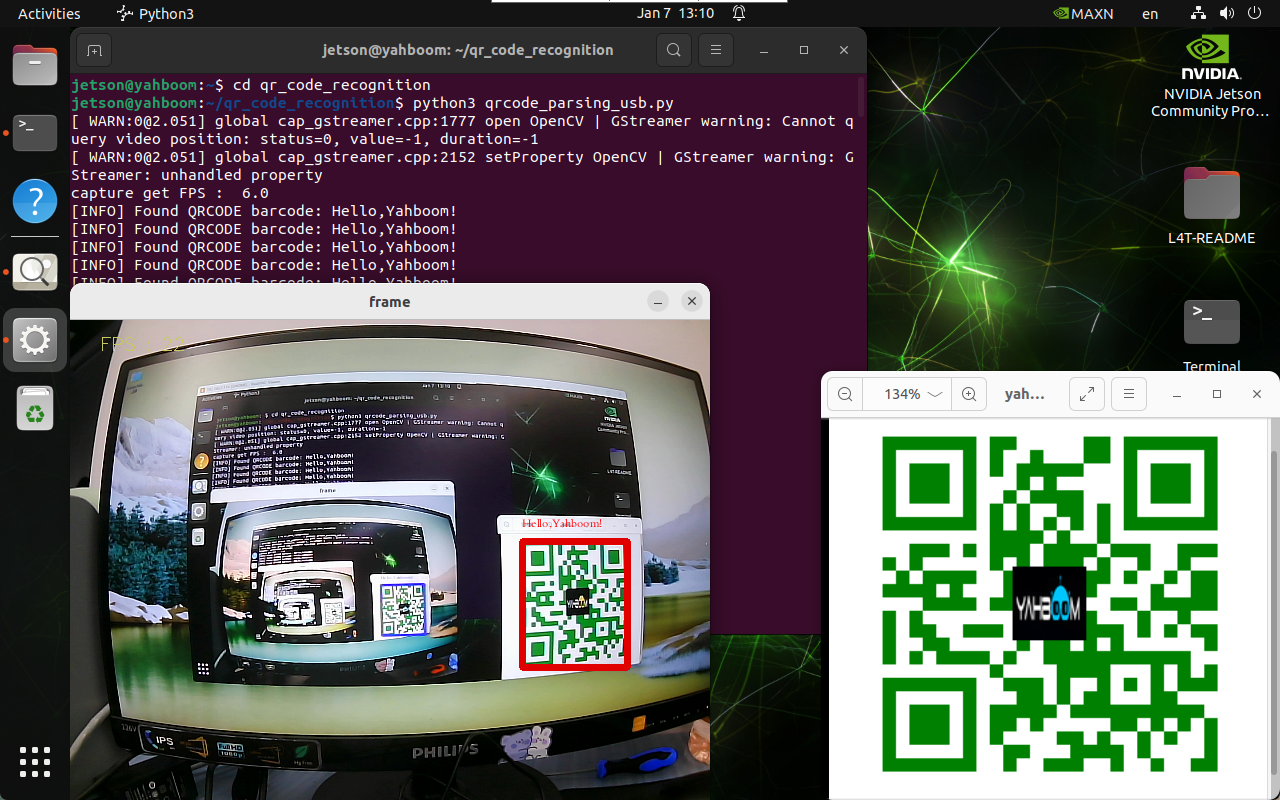Click the 'yah...' file title in image viewer
Viewport: 1280px width, 800px height.
point(1024,394)
